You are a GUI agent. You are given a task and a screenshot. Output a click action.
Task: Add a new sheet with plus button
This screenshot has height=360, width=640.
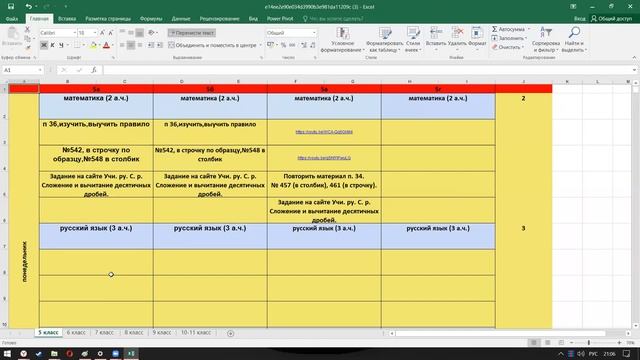pos(231,333)
